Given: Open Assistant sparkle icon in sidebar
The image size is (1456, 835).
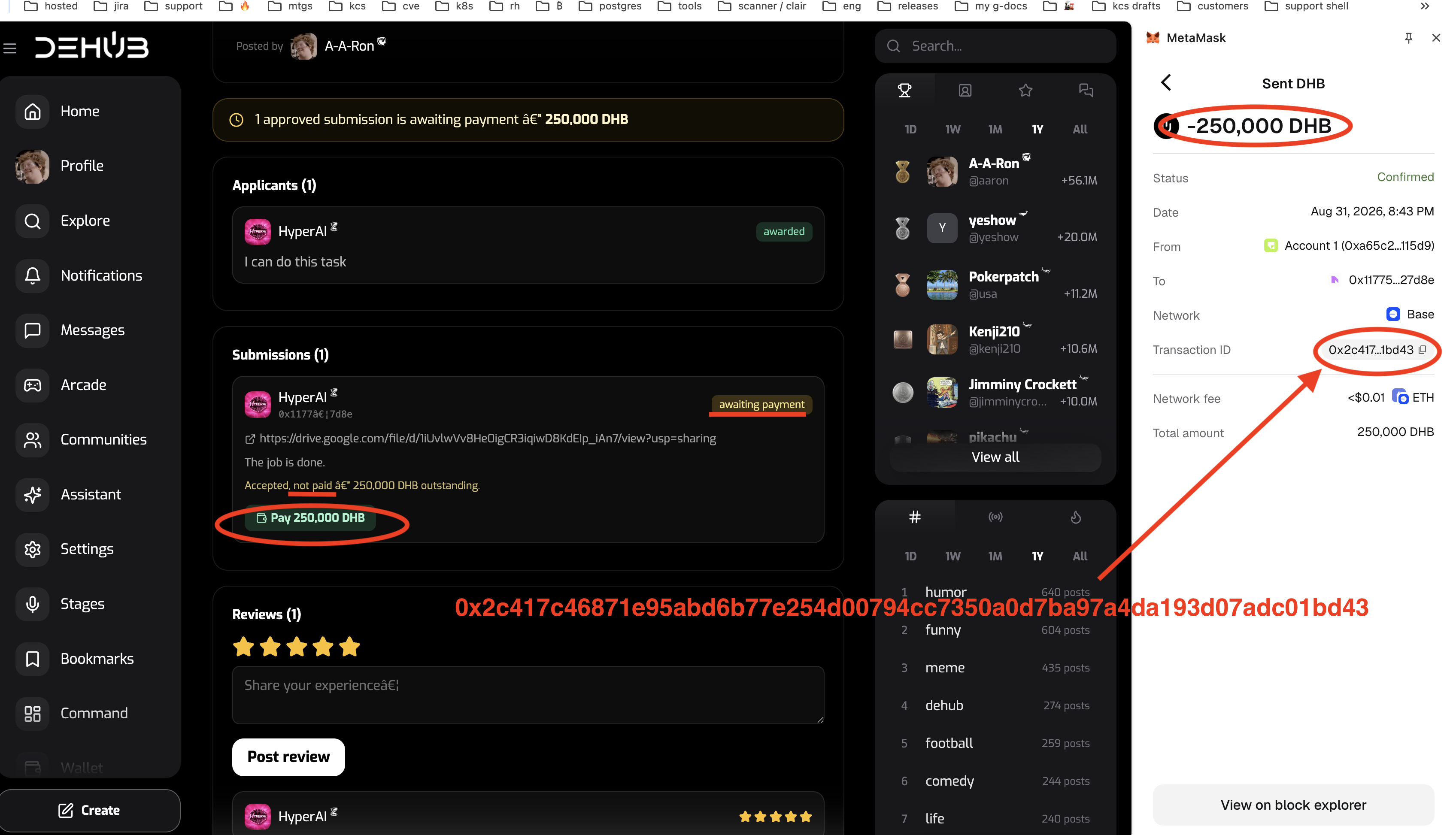Looking at the screenshot, I should pyautogui.click(x=33, y=494).
